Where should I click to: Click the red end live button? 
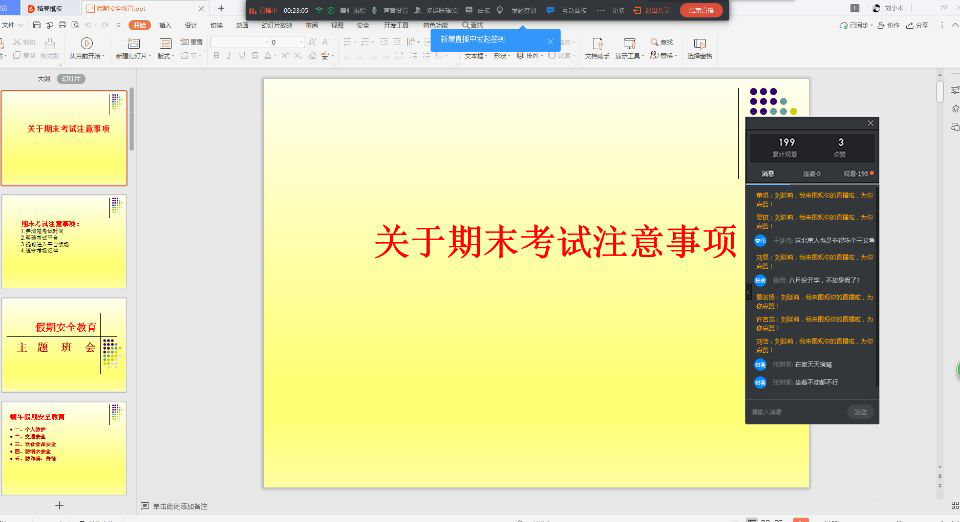(700, 10)
